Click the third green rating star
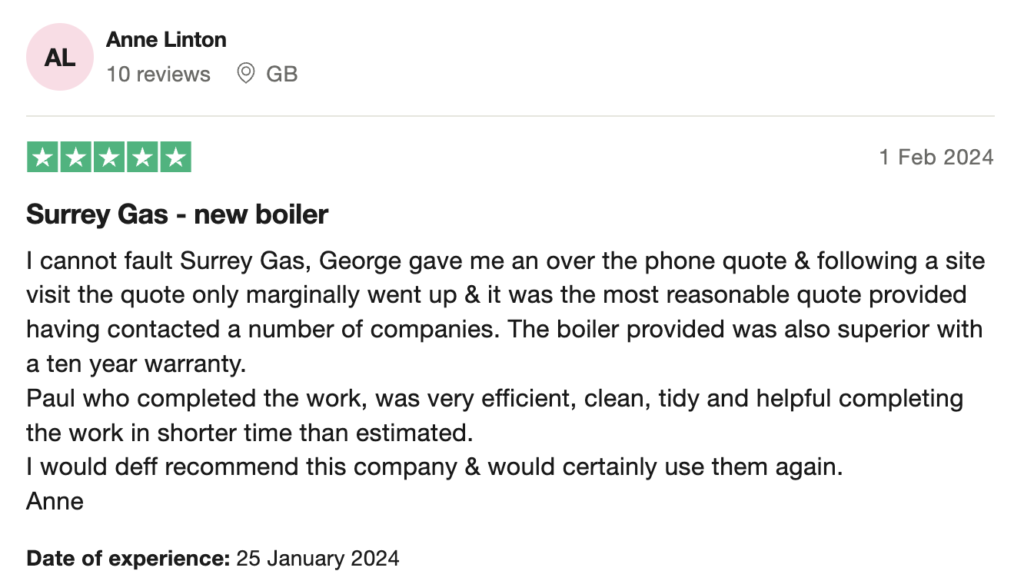This screenshot has width=1024, height=581. [108, 157]
